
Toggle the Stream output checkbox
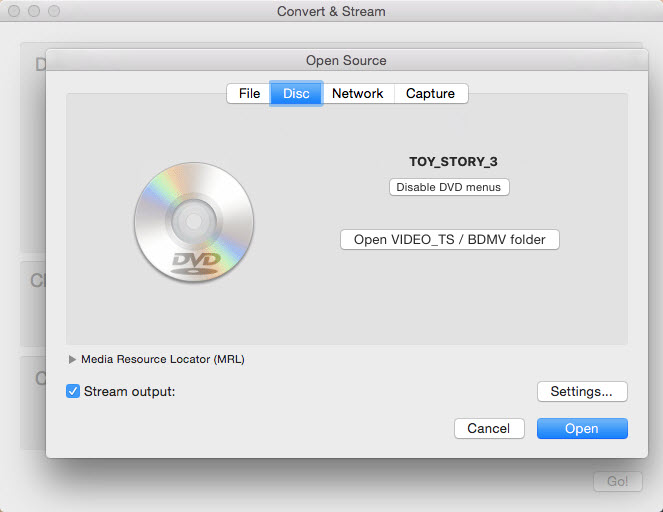tap(73, 391)
